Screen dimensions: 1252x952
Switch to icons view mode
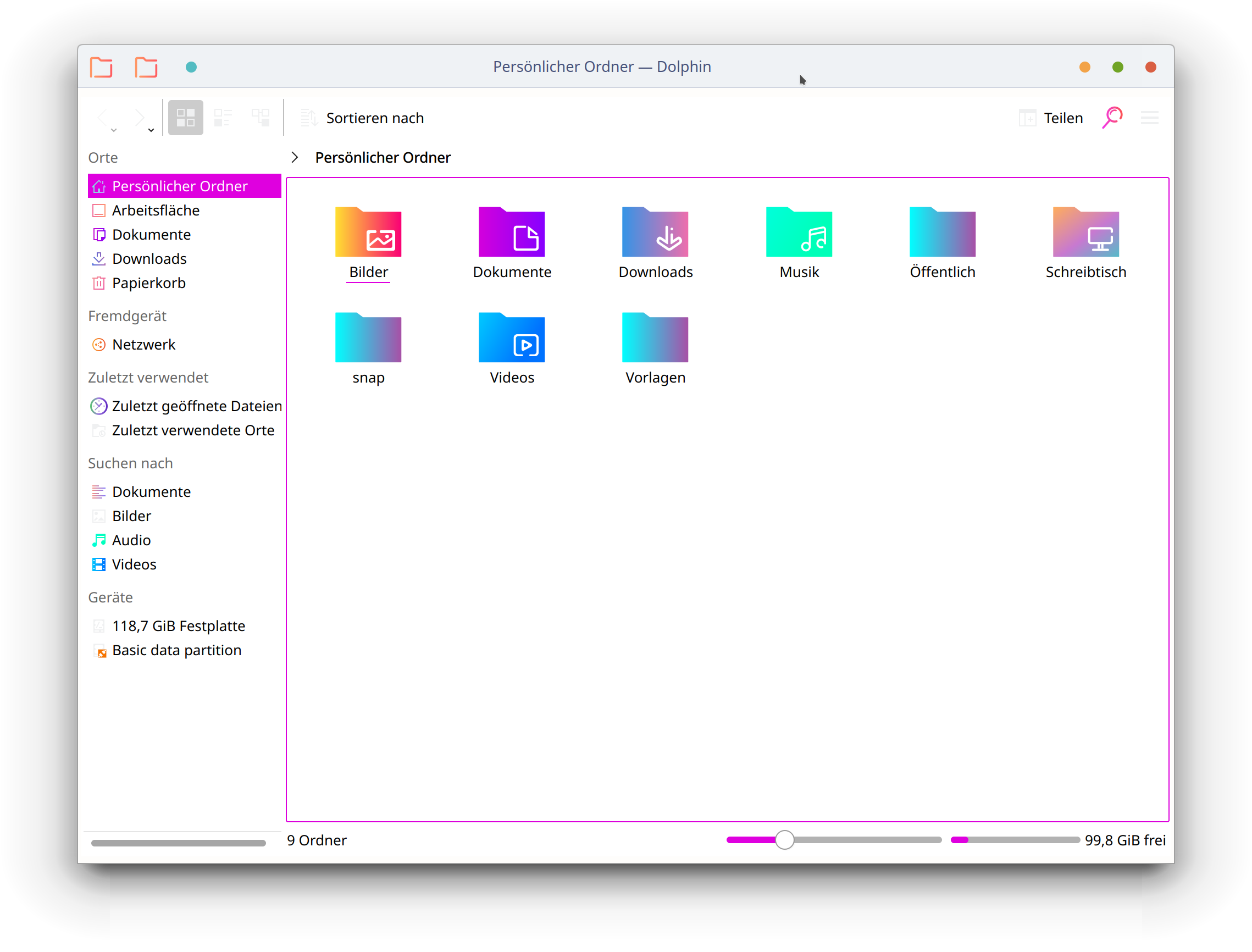(x=185, y=118)
